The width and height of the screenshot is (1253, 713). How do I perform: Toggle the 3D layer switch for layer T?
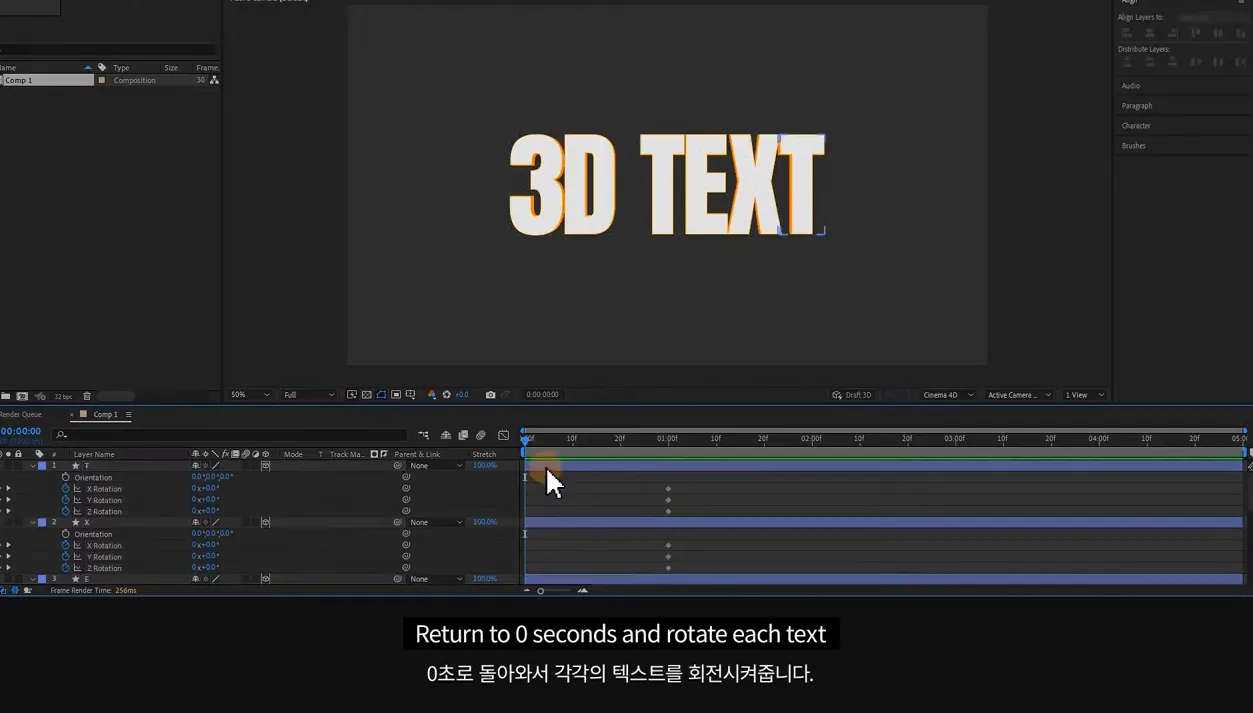(265, 466)
